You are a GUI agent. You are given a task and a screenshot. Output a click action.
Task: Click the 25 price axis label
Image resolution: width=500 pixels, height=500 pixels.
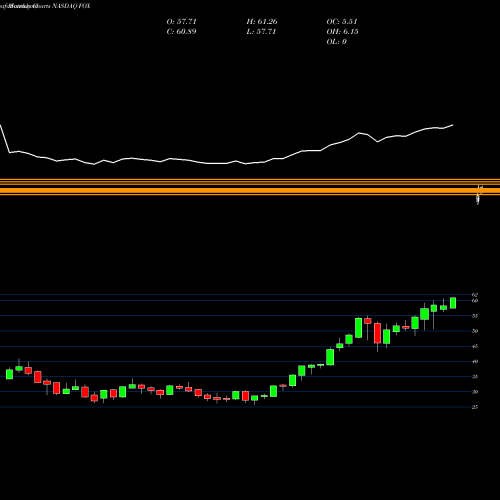(475, 407)
